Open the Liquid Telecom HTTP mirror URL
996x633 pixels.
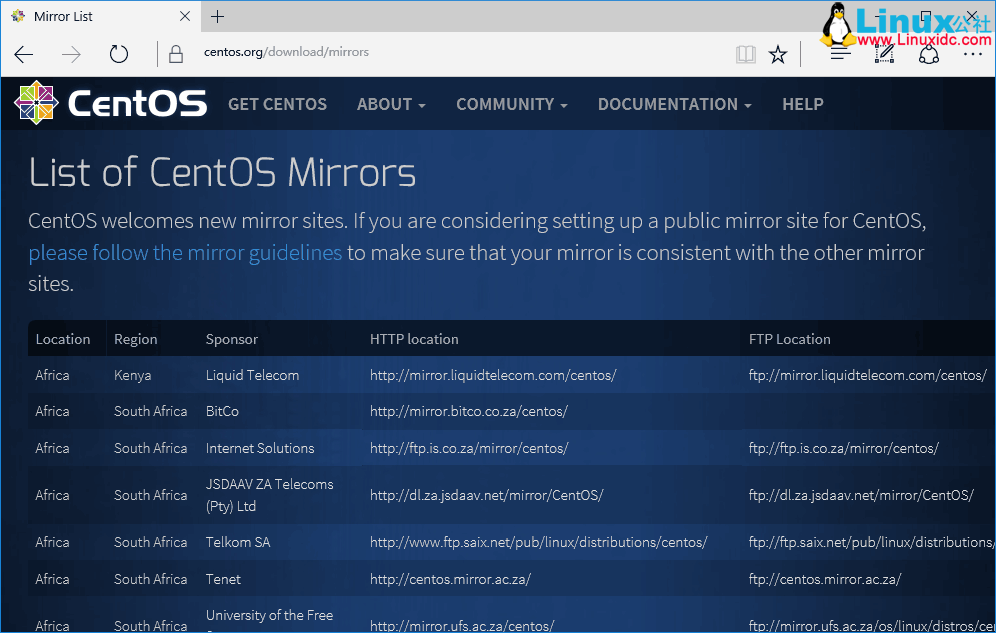(493, 375)
